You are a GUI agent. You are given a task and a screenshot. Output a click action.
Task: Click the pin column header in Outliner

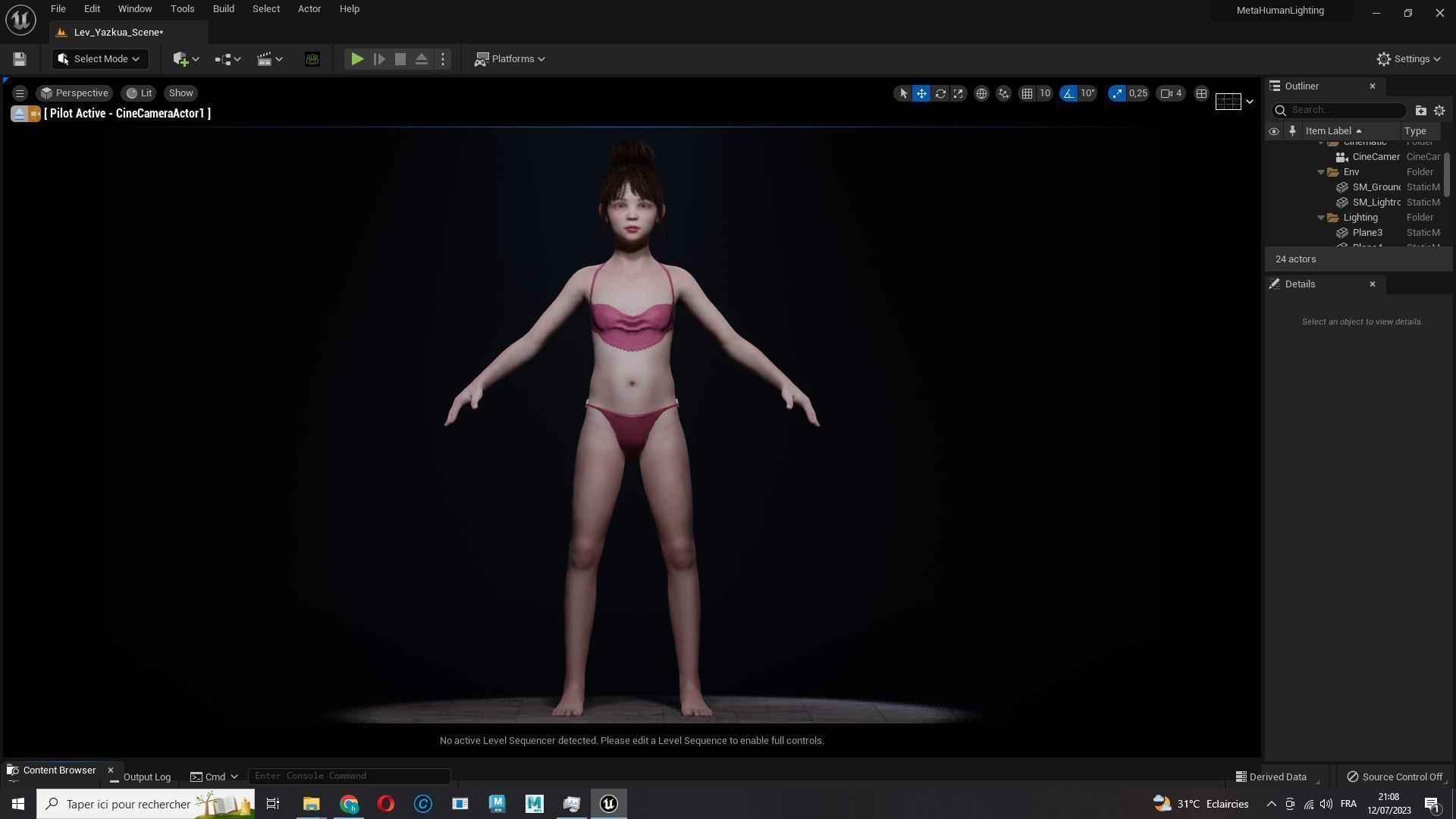(1292, 131)
